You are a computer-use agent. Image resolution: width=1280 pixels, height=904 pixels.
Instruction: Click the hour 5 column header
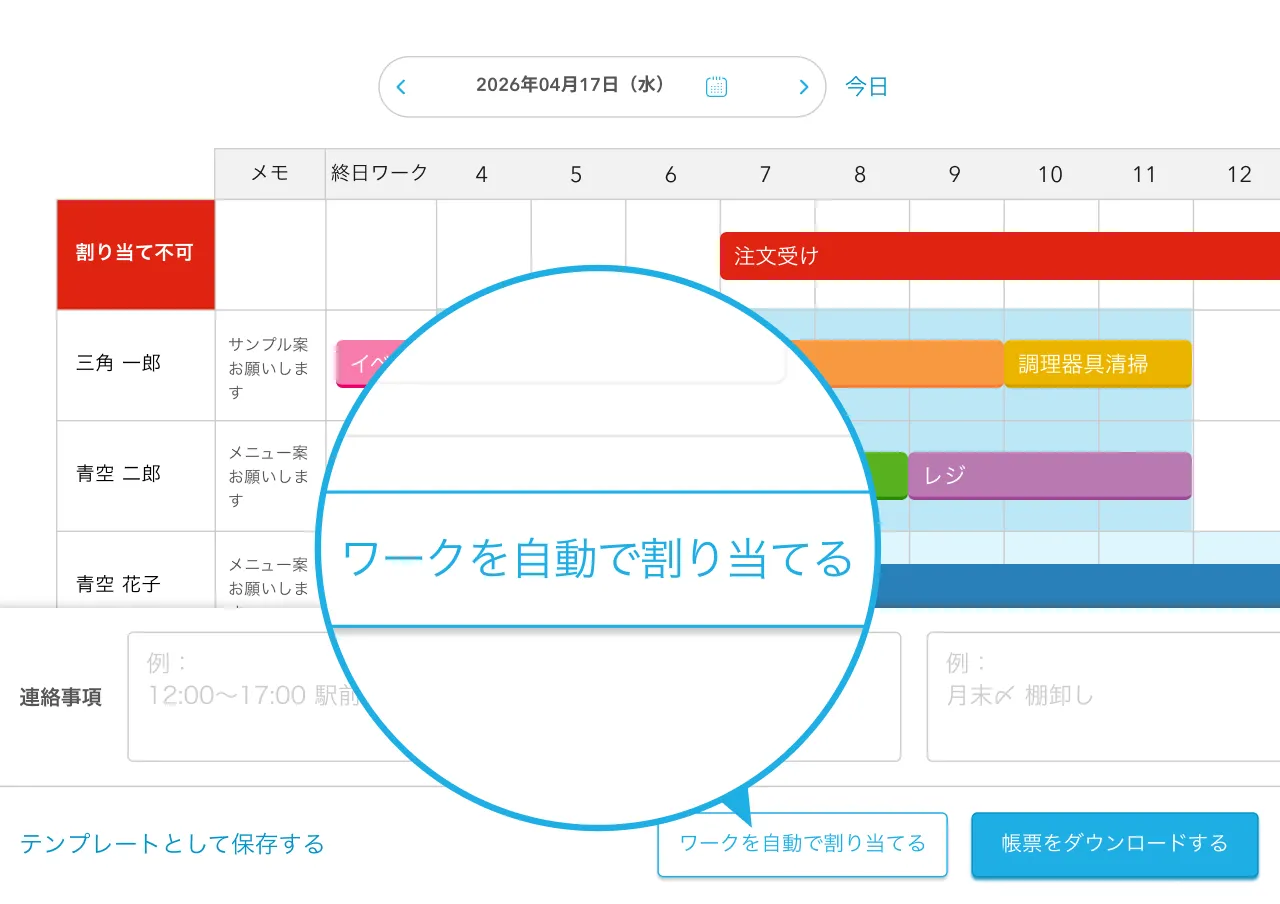pyautogui.click(x=576, y=175)
